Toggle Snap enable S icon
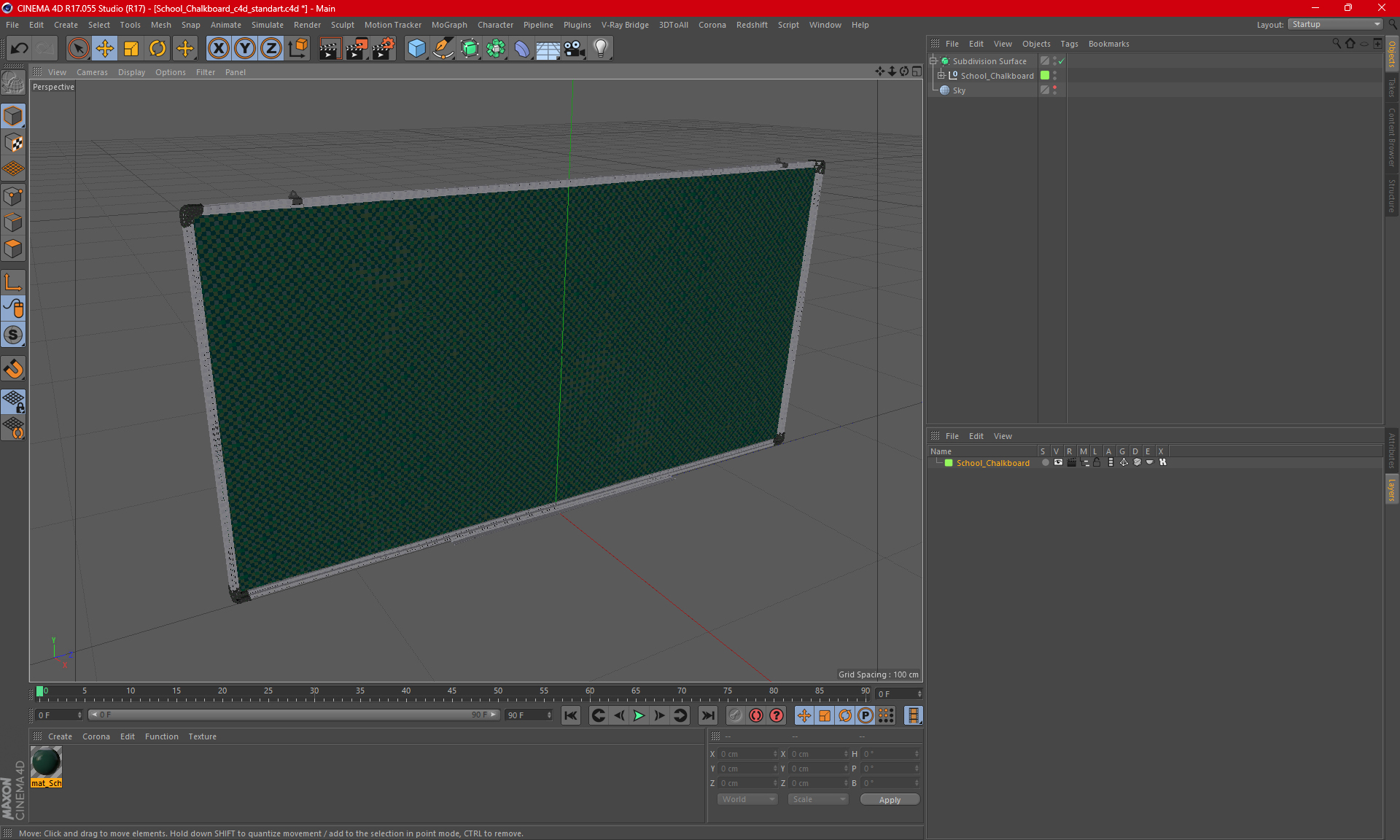The width and height of the screenshot is (1400, 840). pyautogui.click(x=13, y=335)
